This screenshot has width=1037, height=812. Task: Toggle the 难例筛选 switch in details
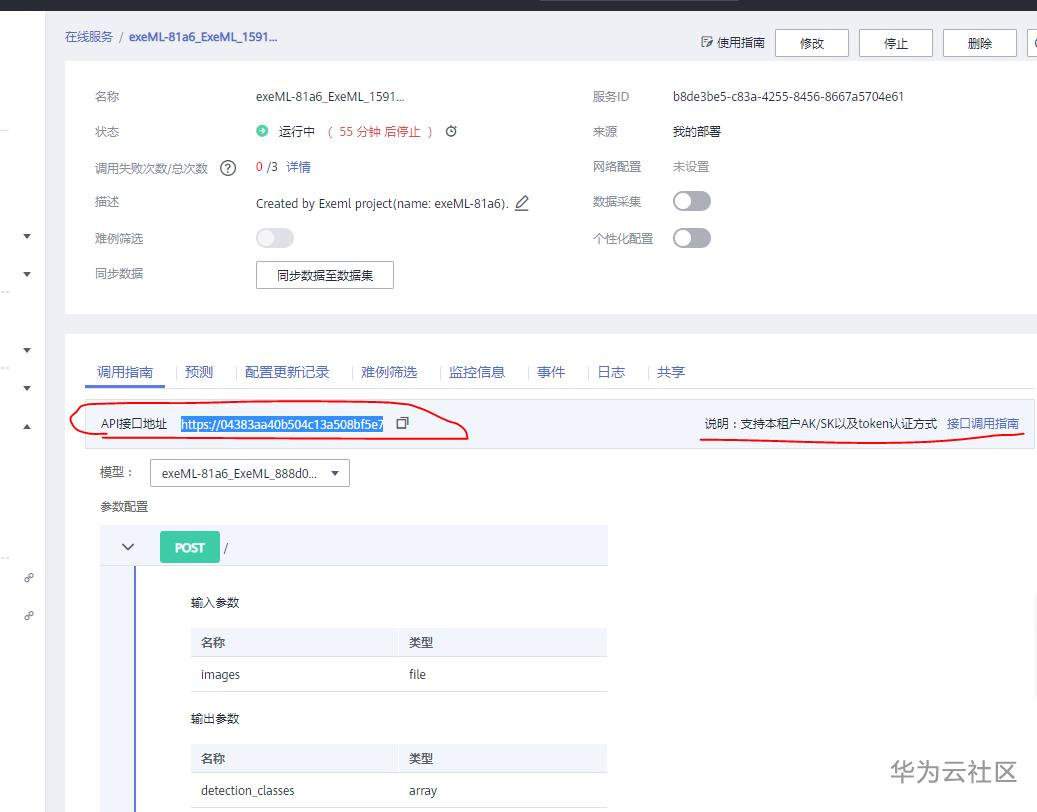pyautogui.click(x=275, y=238)
